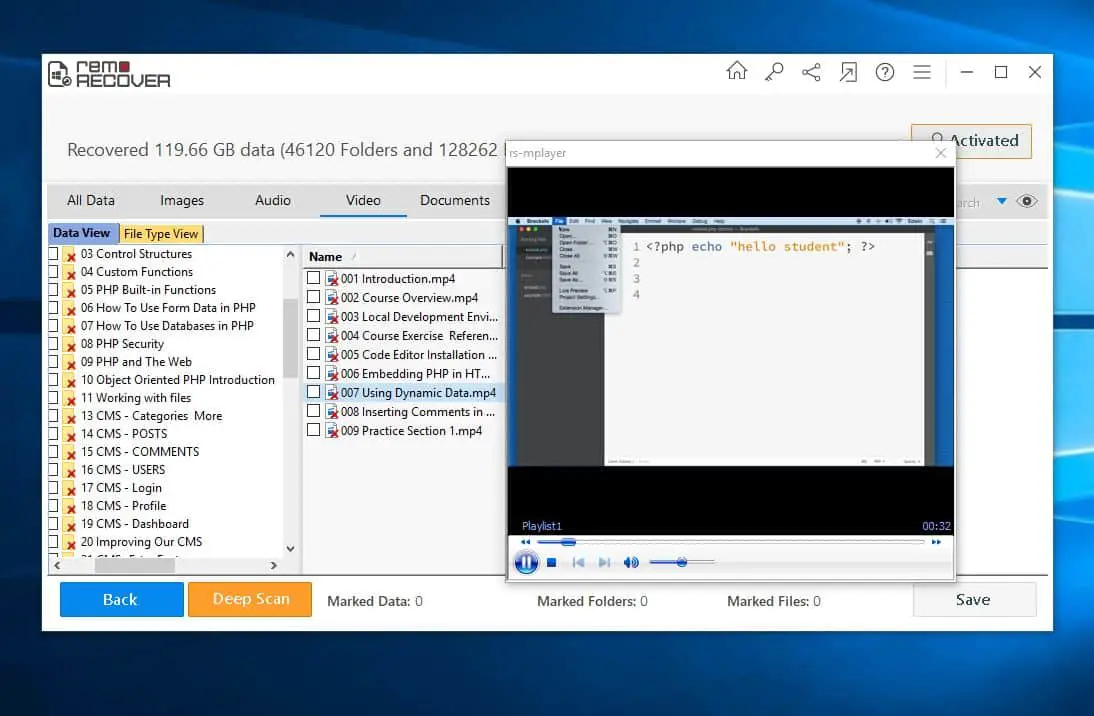Click the folder tree scroll-up arrow
This screenshot has width=1094, height=716.
pyautogui.click(x=290, y=255)
